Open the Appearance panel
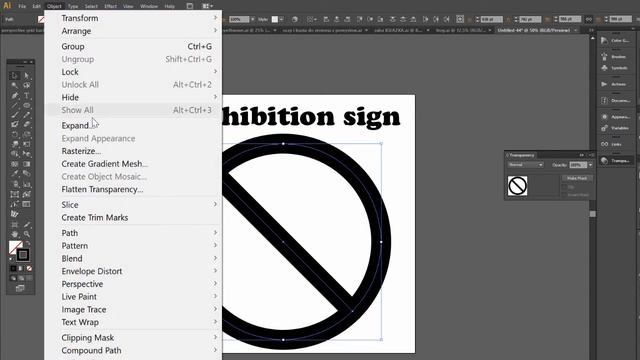640x360 pixels. point(616,117)
